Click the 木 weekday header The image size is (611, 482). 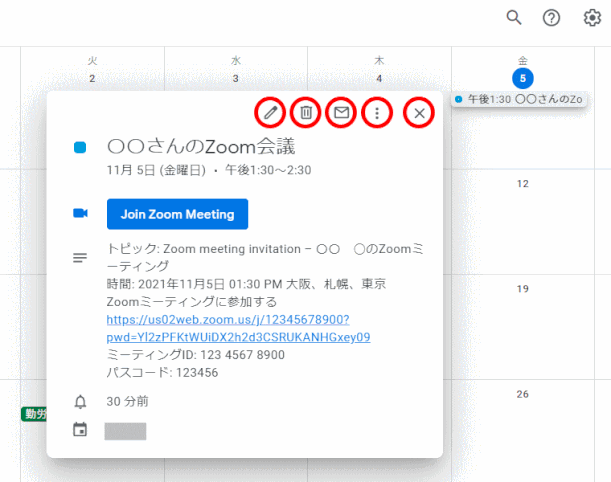click(x=379, y=61)
